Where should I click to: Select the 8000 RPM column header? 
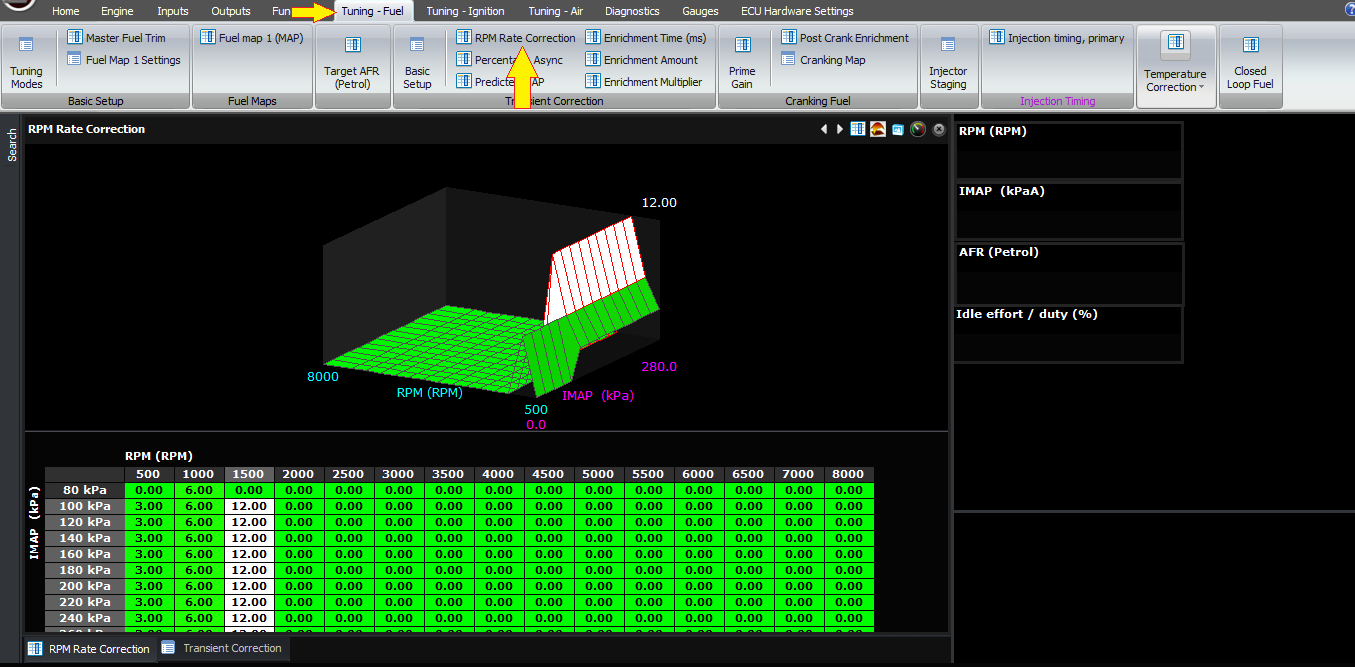click(x=849, y=474)
